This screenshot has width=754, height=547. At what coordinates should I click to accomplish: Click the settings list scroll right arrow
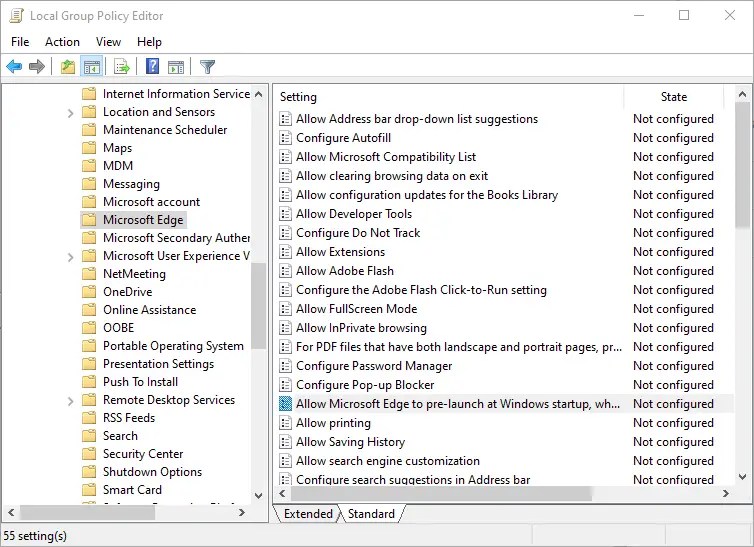point(726,493)
